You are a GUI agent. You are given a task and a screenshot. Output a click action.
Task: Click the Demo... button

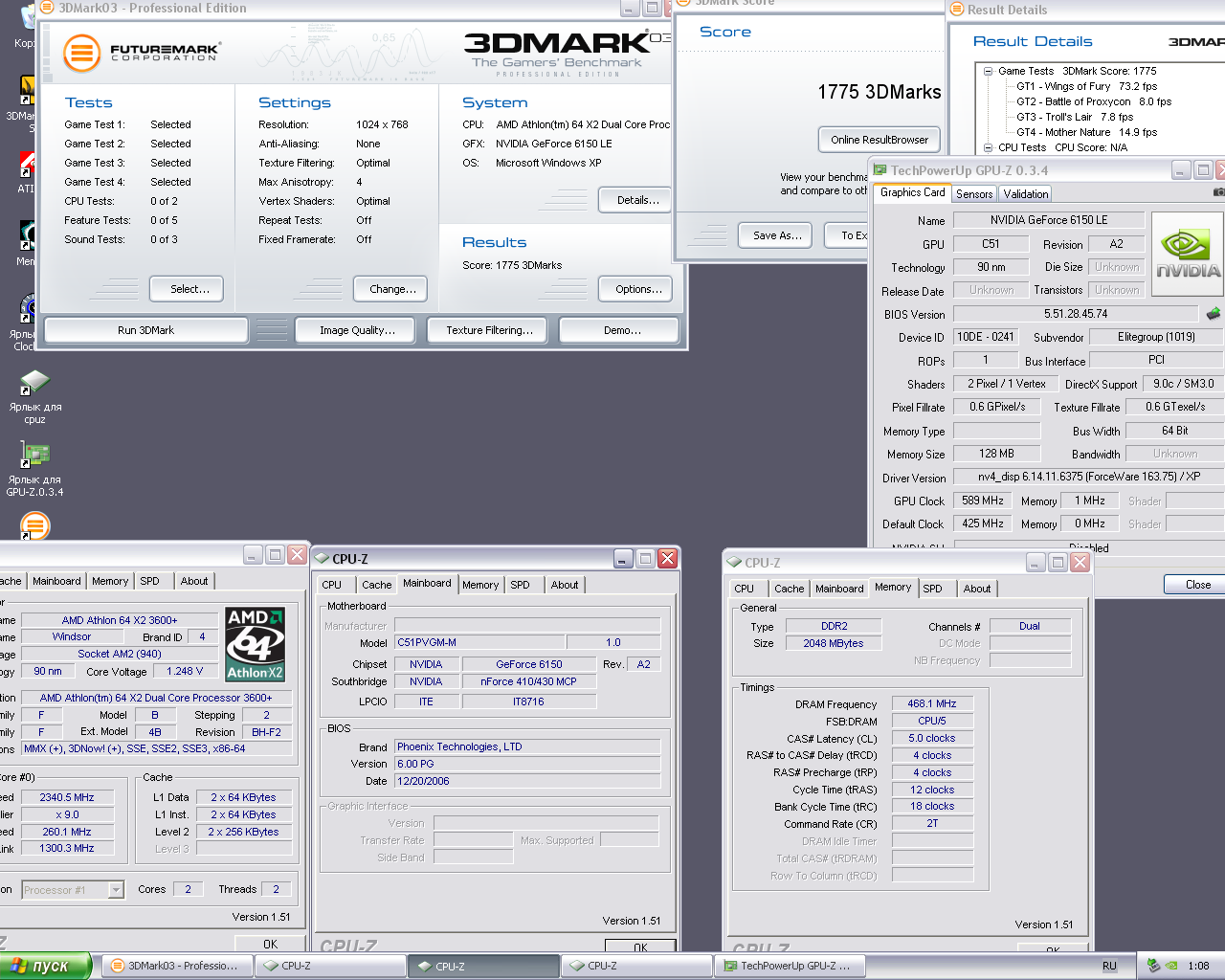(620, 330)
